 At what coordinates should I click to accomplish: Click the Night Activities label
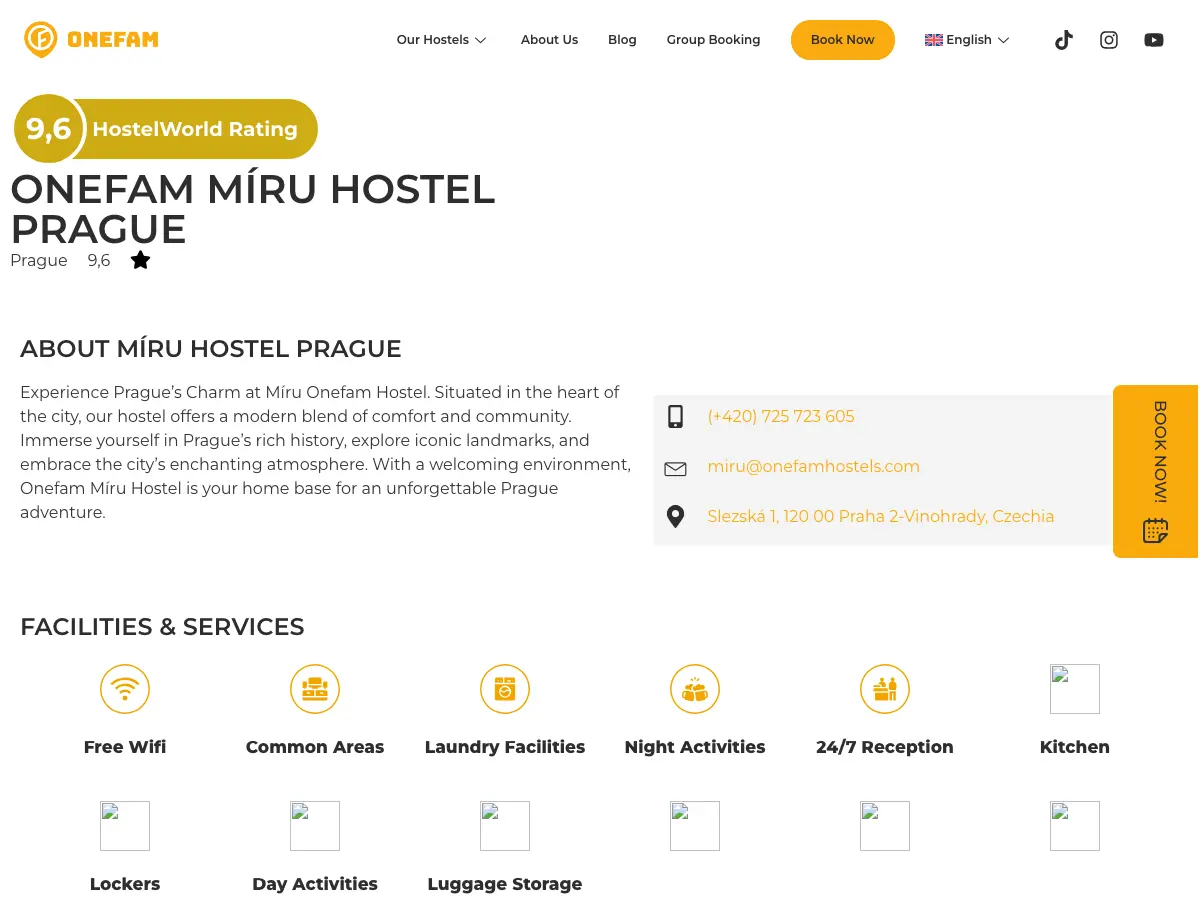pyautogui.click(x=695, y=747)
